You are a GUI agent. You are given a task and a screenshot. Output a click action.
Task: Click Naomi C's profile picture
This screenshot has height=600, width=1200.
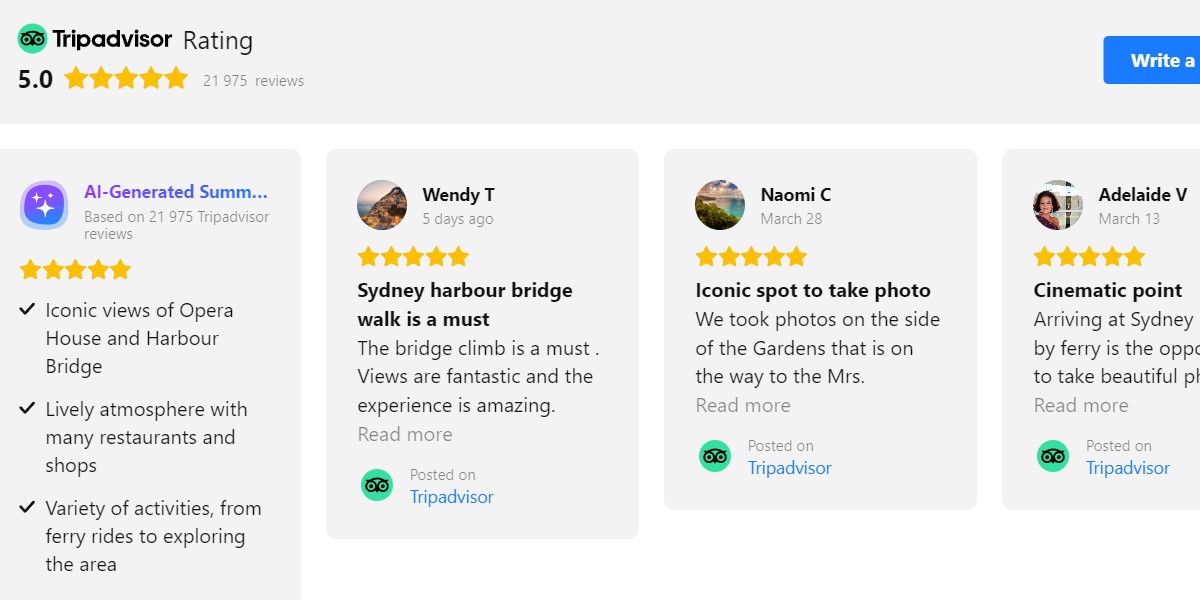(720, 205)
